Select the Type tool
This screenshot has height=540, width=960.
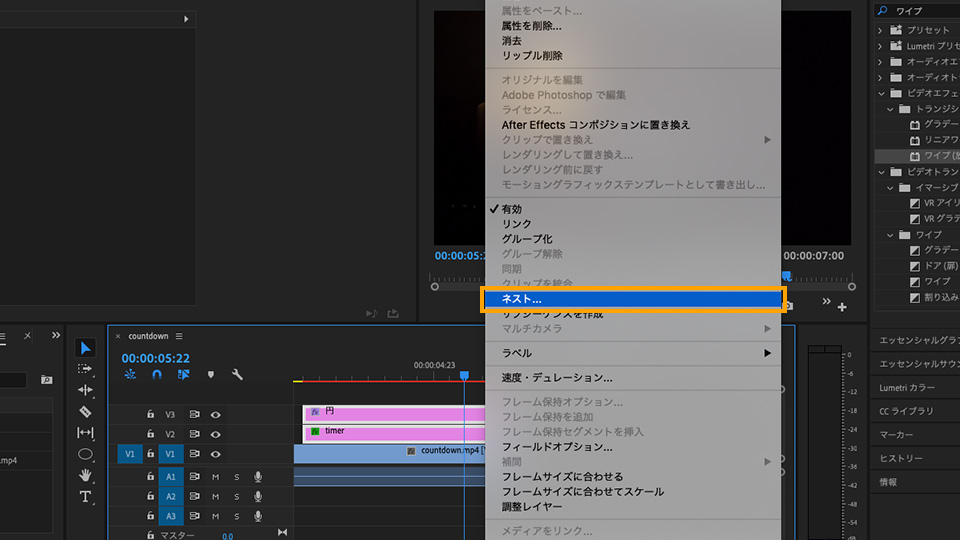point(85,497)
